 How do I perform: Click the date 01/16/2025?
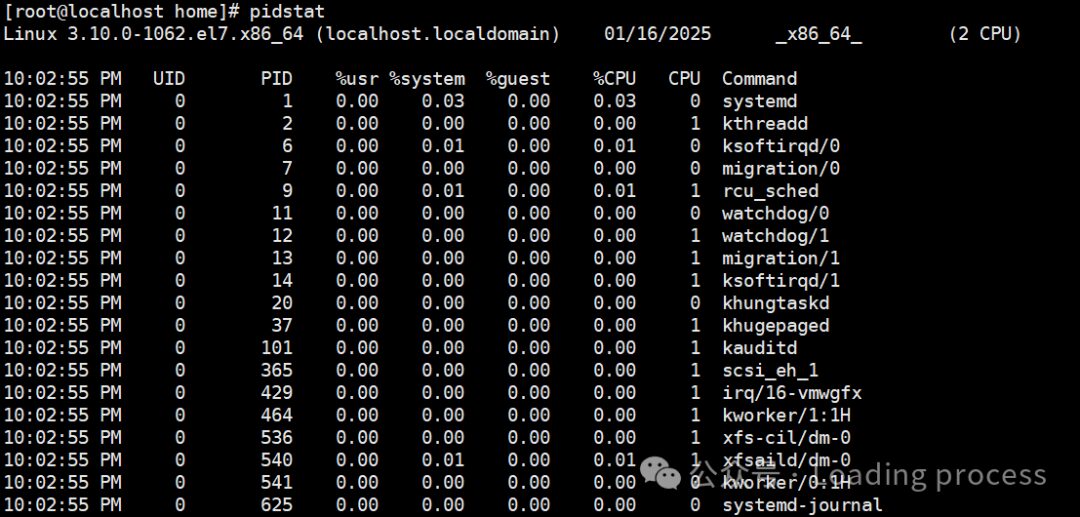click(x=658, y=34)
